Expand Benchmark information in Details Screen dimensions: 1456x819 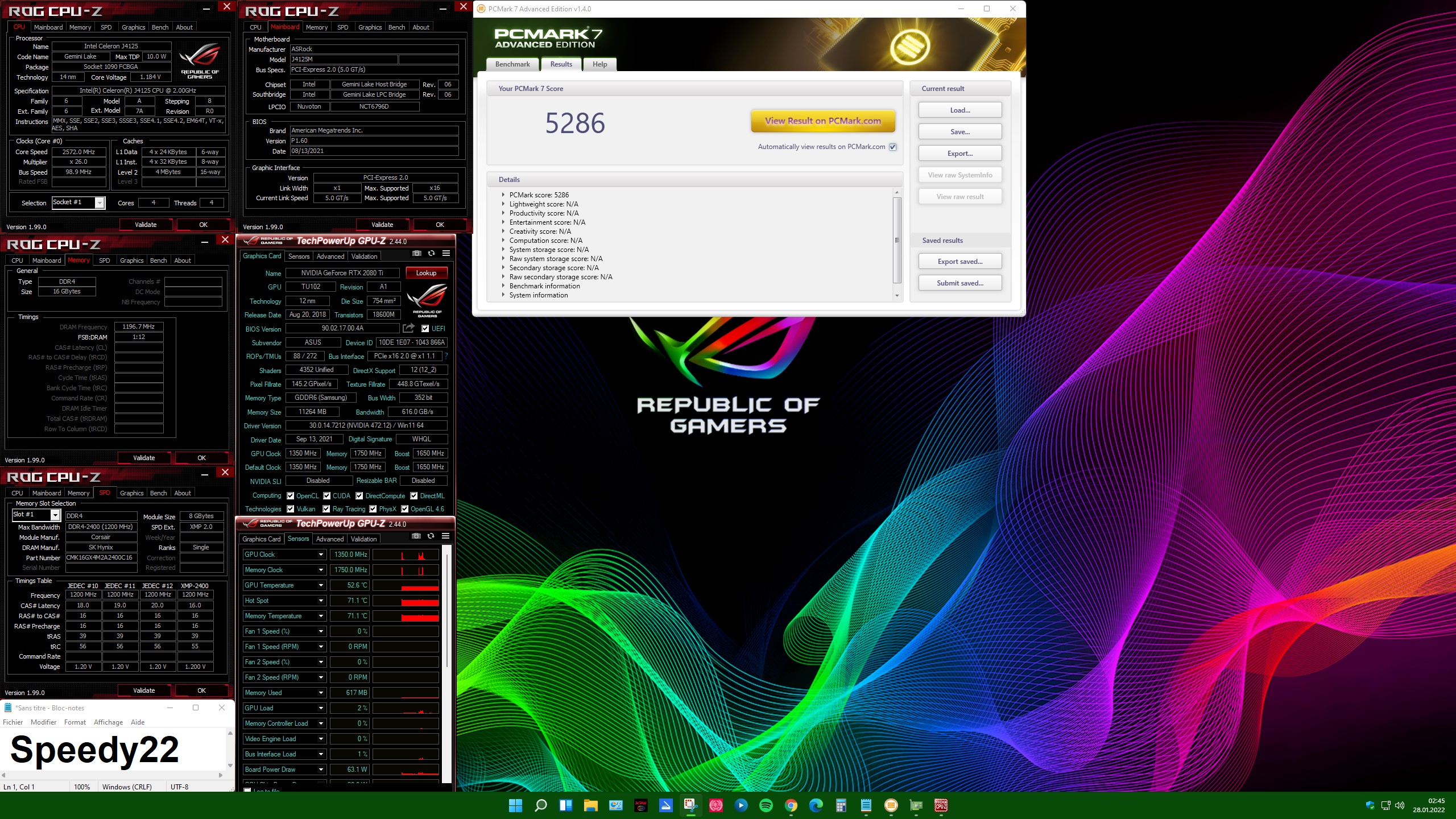click(503, 286)
